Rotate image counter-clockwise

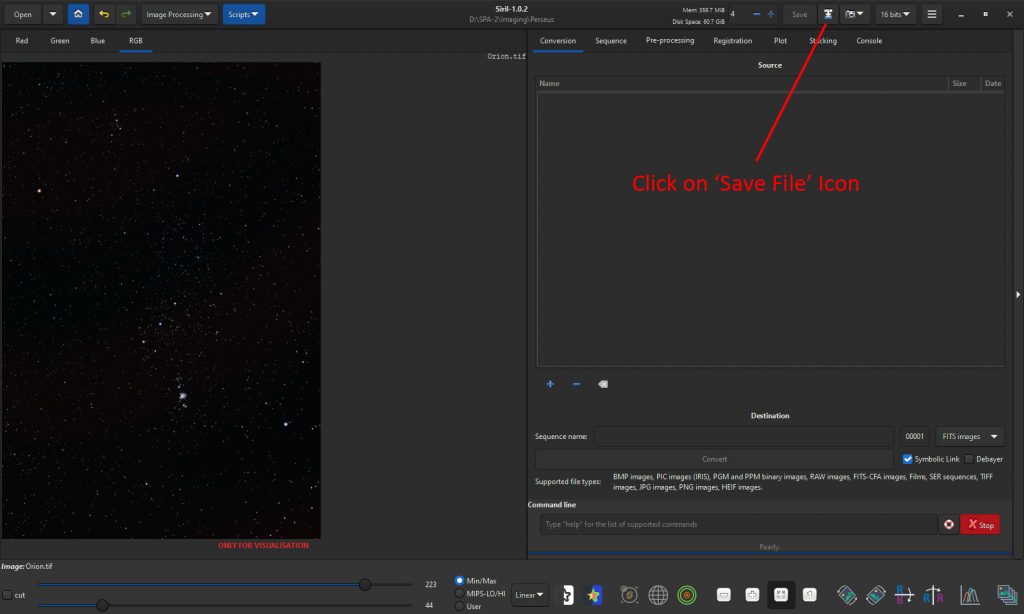(x=846, y=594)
